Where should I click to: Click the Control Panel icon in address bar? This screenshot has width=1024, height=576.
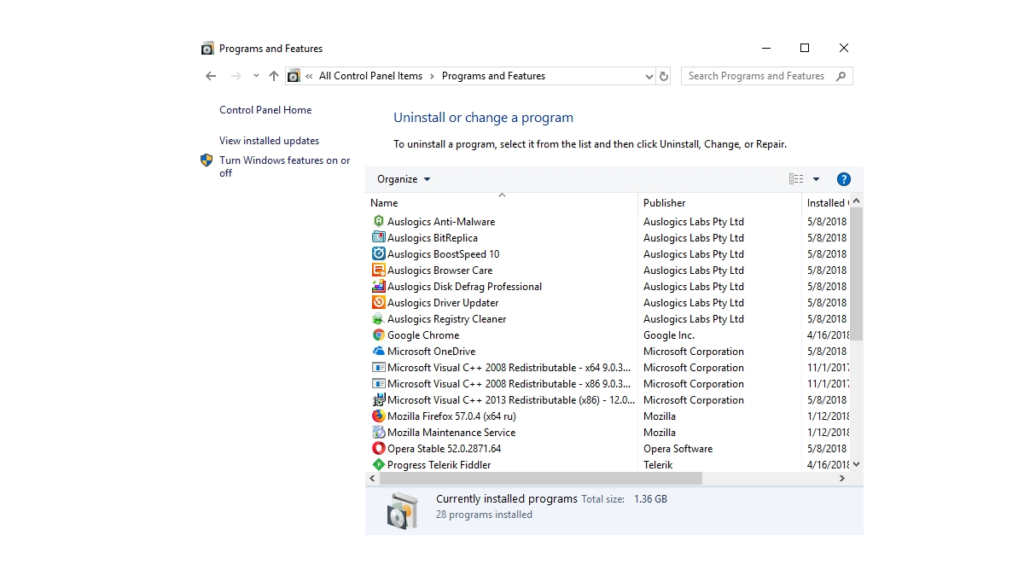click(294, 76)
